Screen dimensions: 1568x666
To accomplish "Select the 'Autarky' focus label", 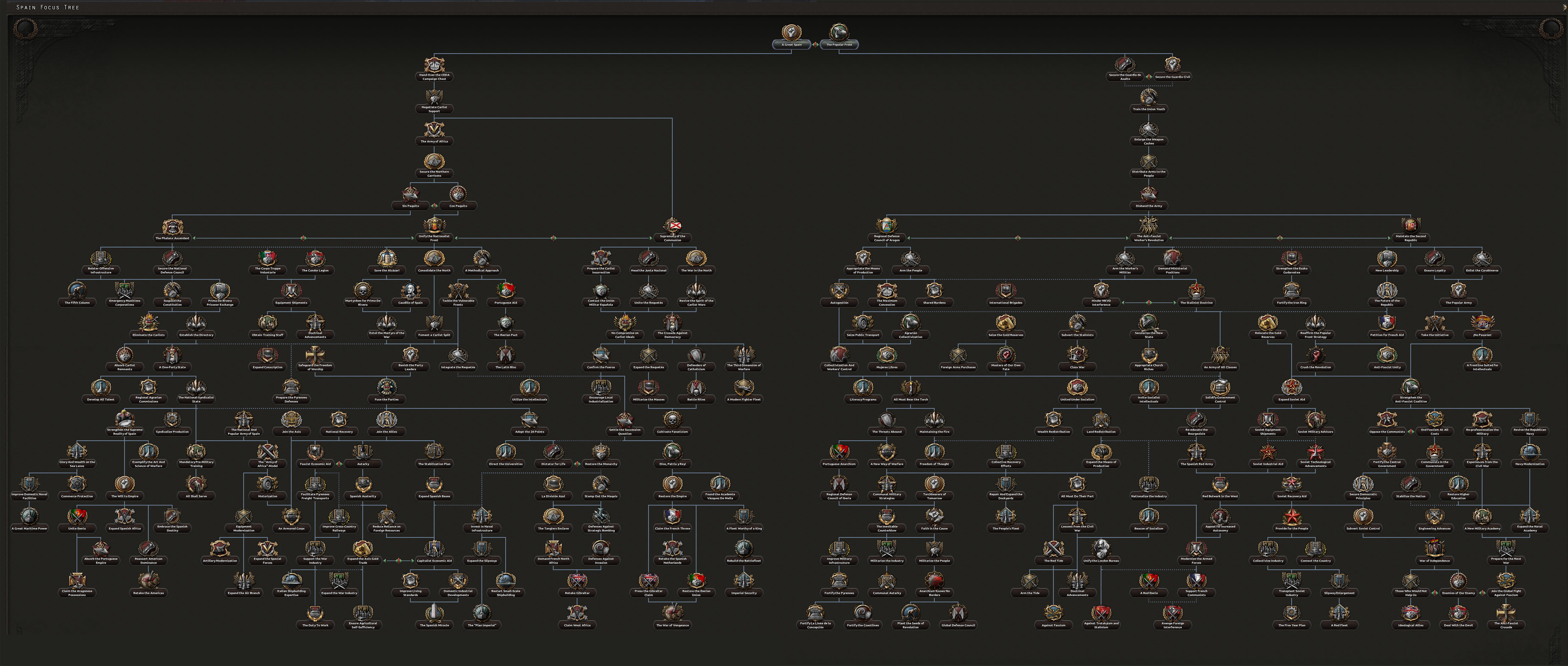I will pos(363,464).
